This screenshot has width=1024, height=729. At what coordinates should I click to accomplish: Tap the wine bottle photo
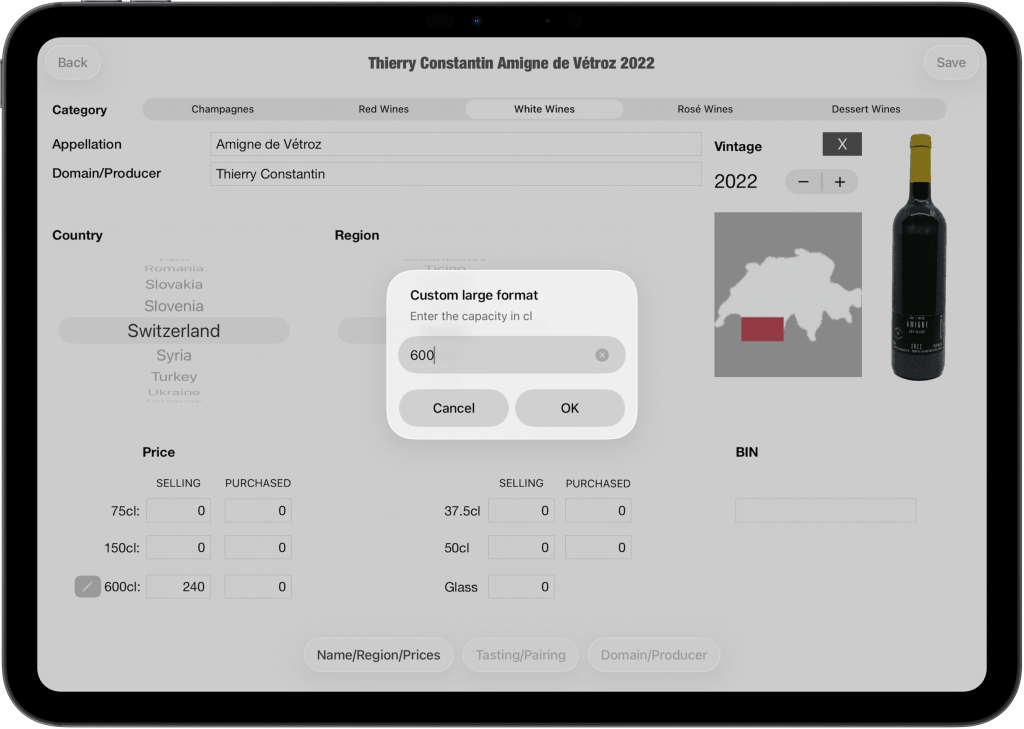[919, 257]
